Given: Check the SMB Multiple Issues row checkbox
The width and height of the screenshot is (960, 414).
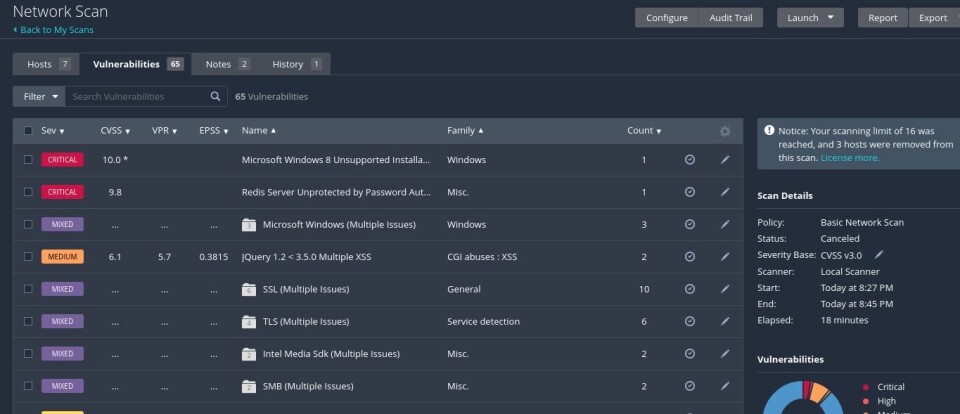Looking at the screenshot, I should pyautogui.click(x=28, y=386).
